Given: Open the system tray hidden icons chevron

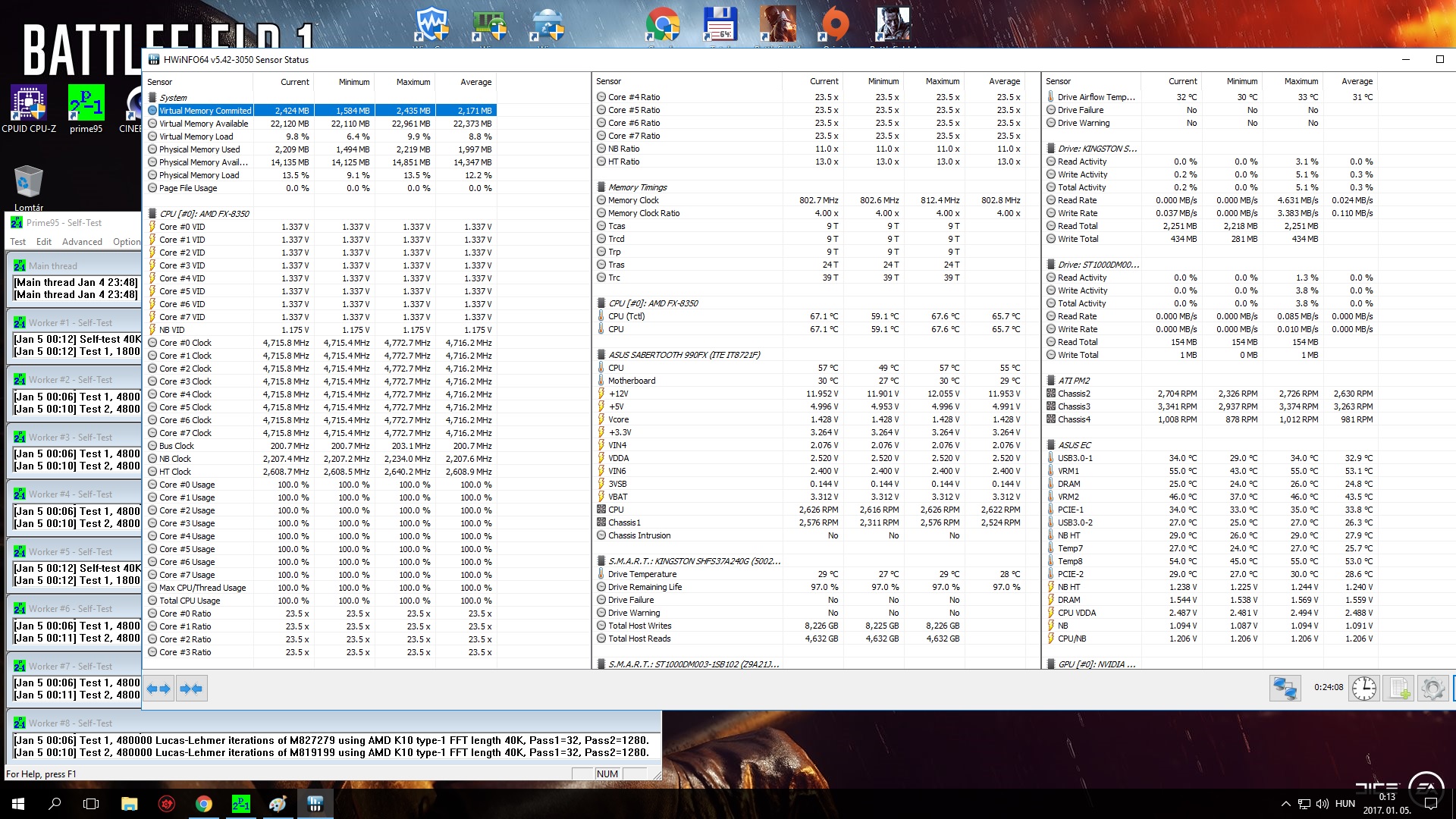Looking at the screenshot, I should point(1285,804).
